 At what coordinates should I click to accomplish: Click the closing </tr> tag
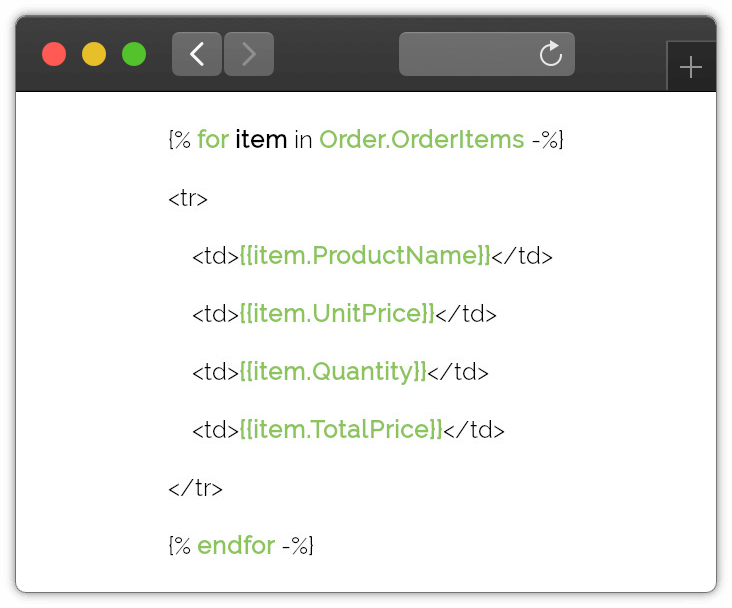pyautogui.click(x=195, y=488)
